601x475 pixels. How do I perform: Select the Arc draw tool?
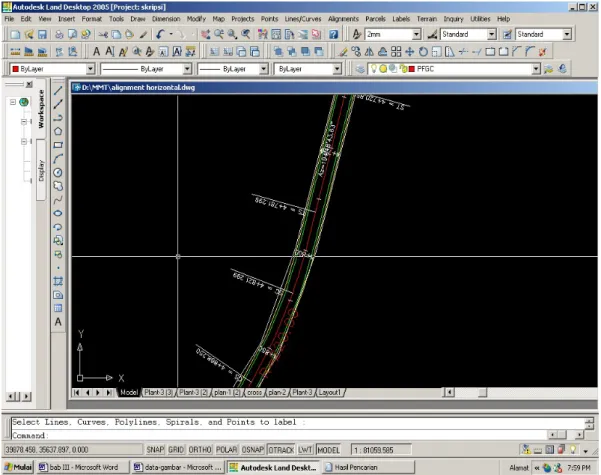(x=58, y=159)
